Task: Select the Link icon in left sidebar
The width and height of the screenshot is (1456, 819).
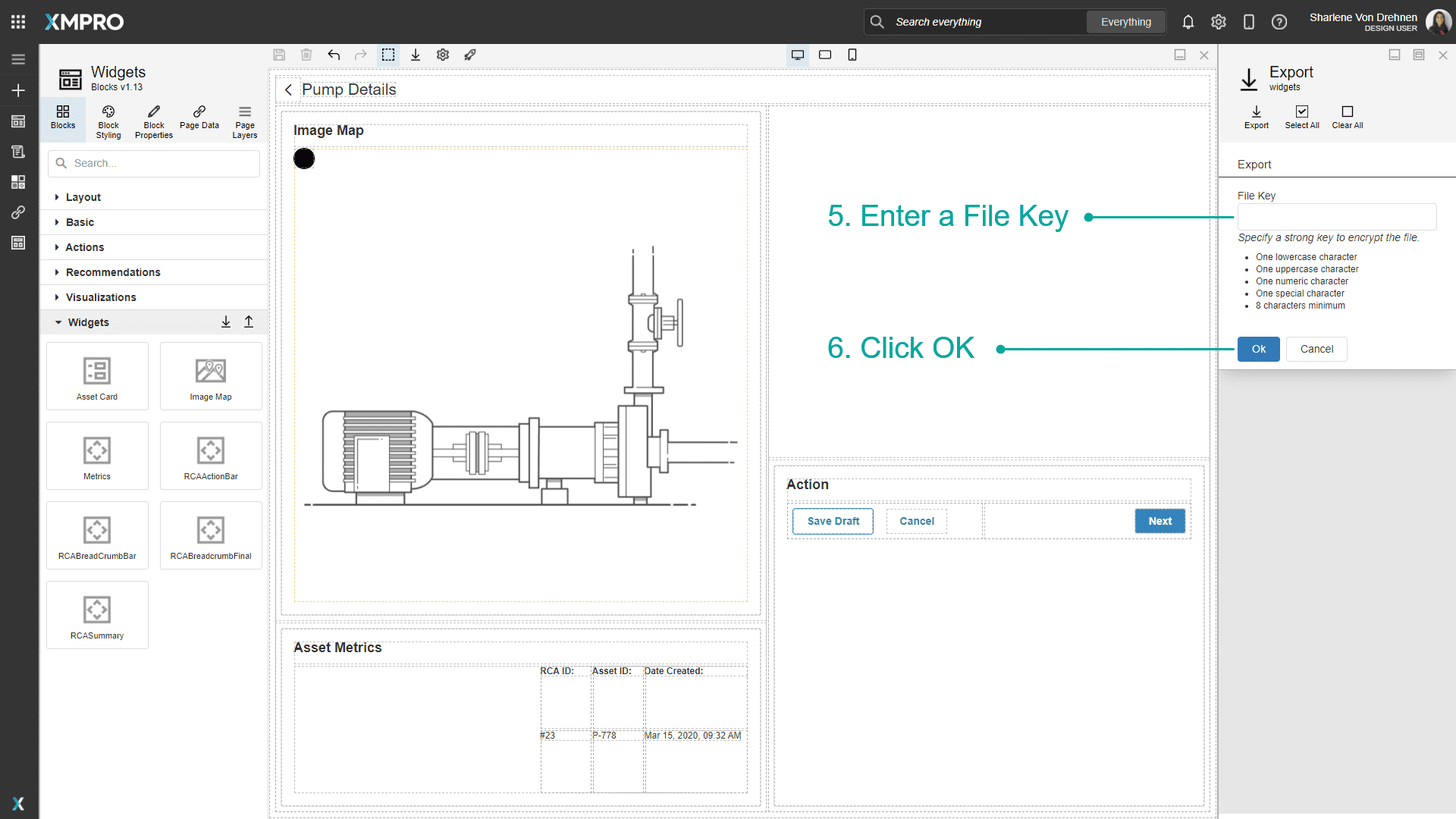Action: [x=18, y=212]
